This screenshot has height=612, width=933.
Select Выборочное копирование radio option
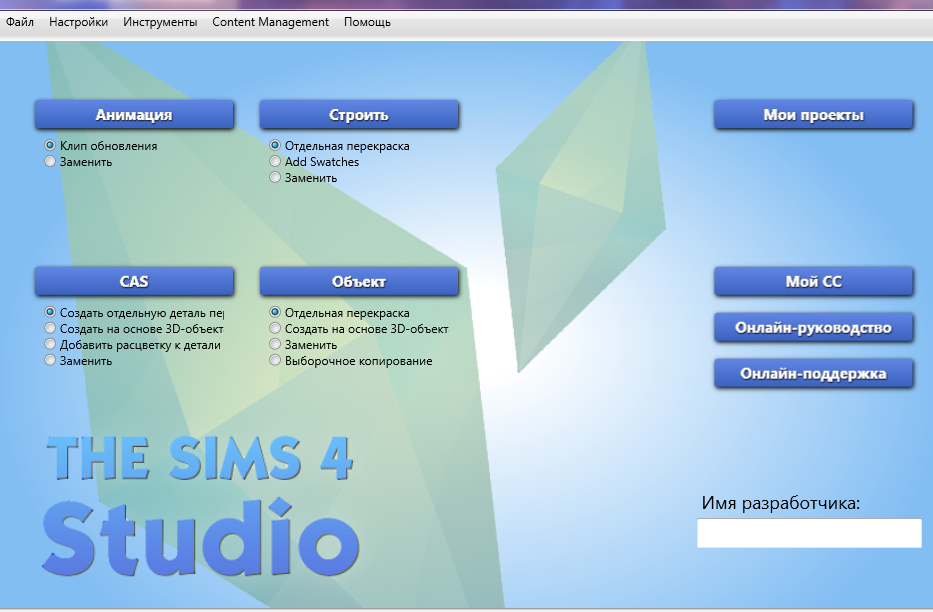click(275, 361)
